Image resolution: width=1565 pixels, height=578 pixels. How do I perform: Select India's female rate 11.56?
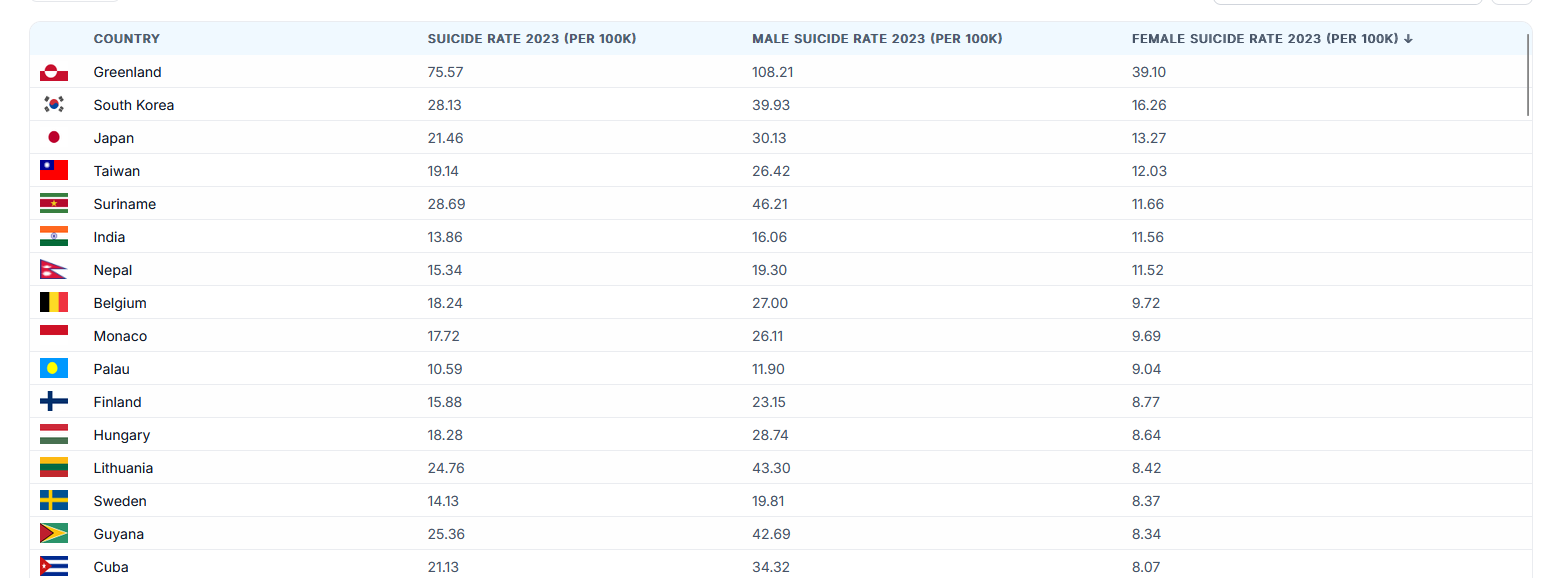[x=1148, y=237]
